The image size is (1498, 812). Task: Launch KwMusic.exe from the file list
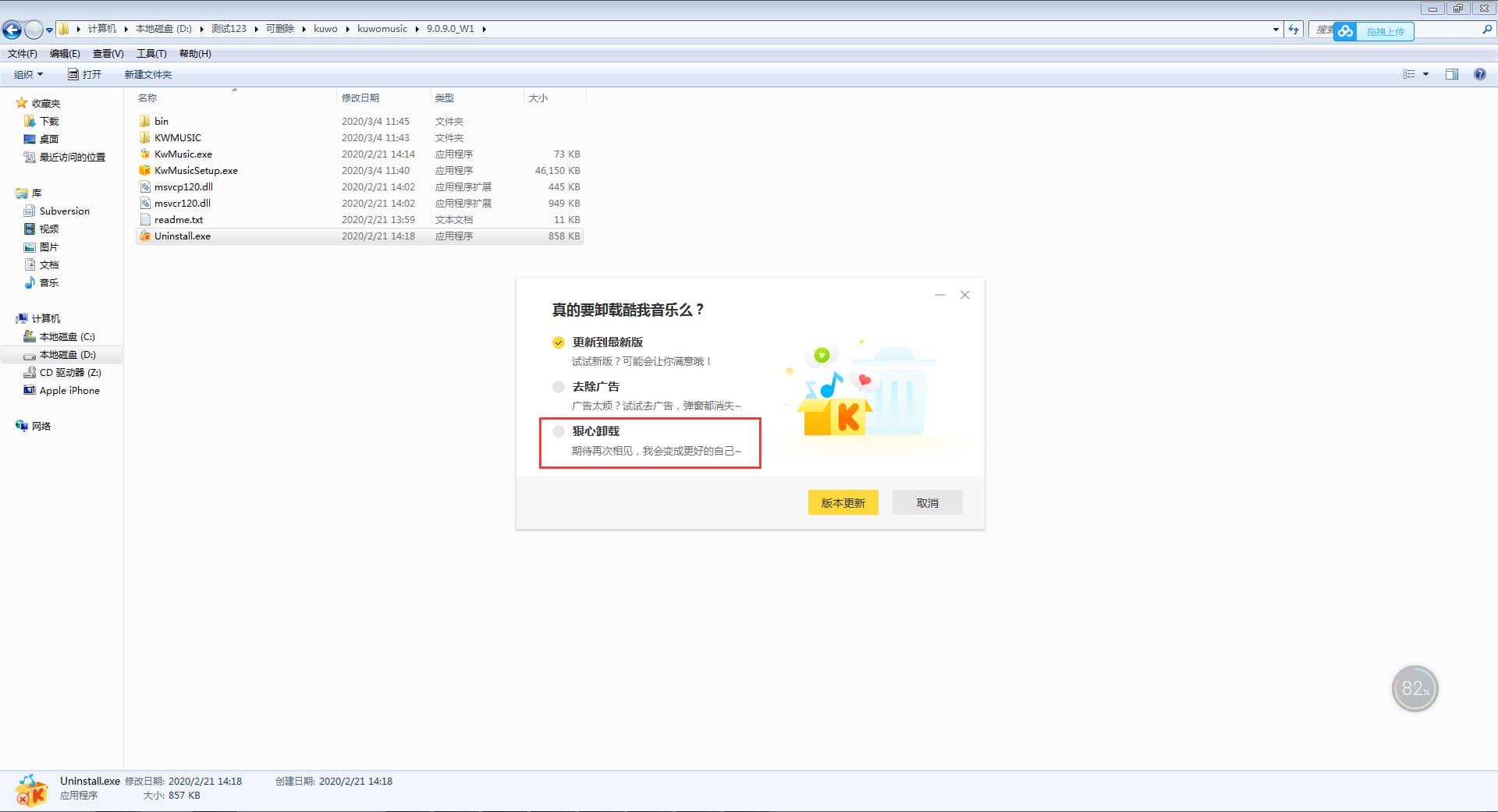click(183, 154)
